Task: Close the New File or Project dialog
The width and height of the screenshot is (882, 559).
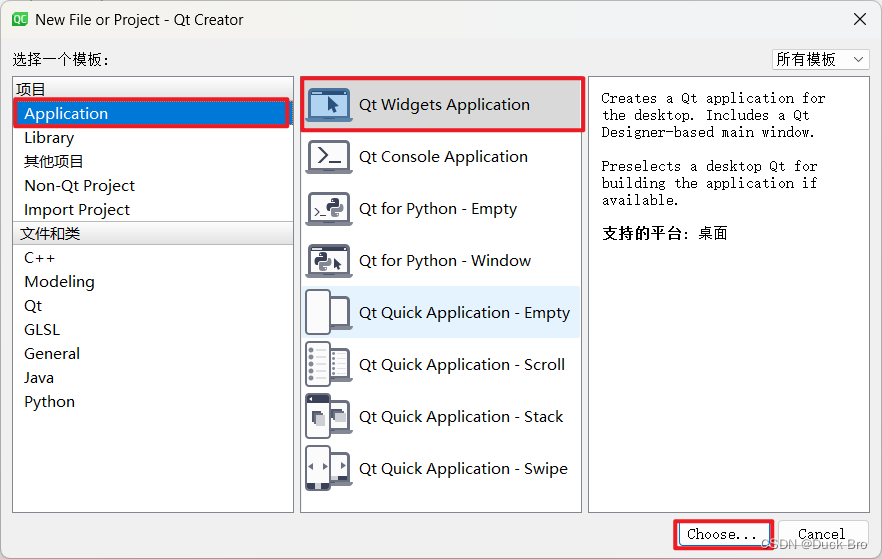Action: click(860, 20)
